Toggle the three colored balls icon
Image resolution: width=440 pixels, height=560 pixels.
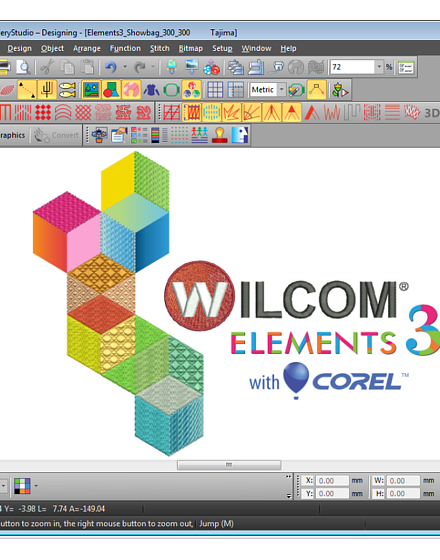tap(191, 89)
